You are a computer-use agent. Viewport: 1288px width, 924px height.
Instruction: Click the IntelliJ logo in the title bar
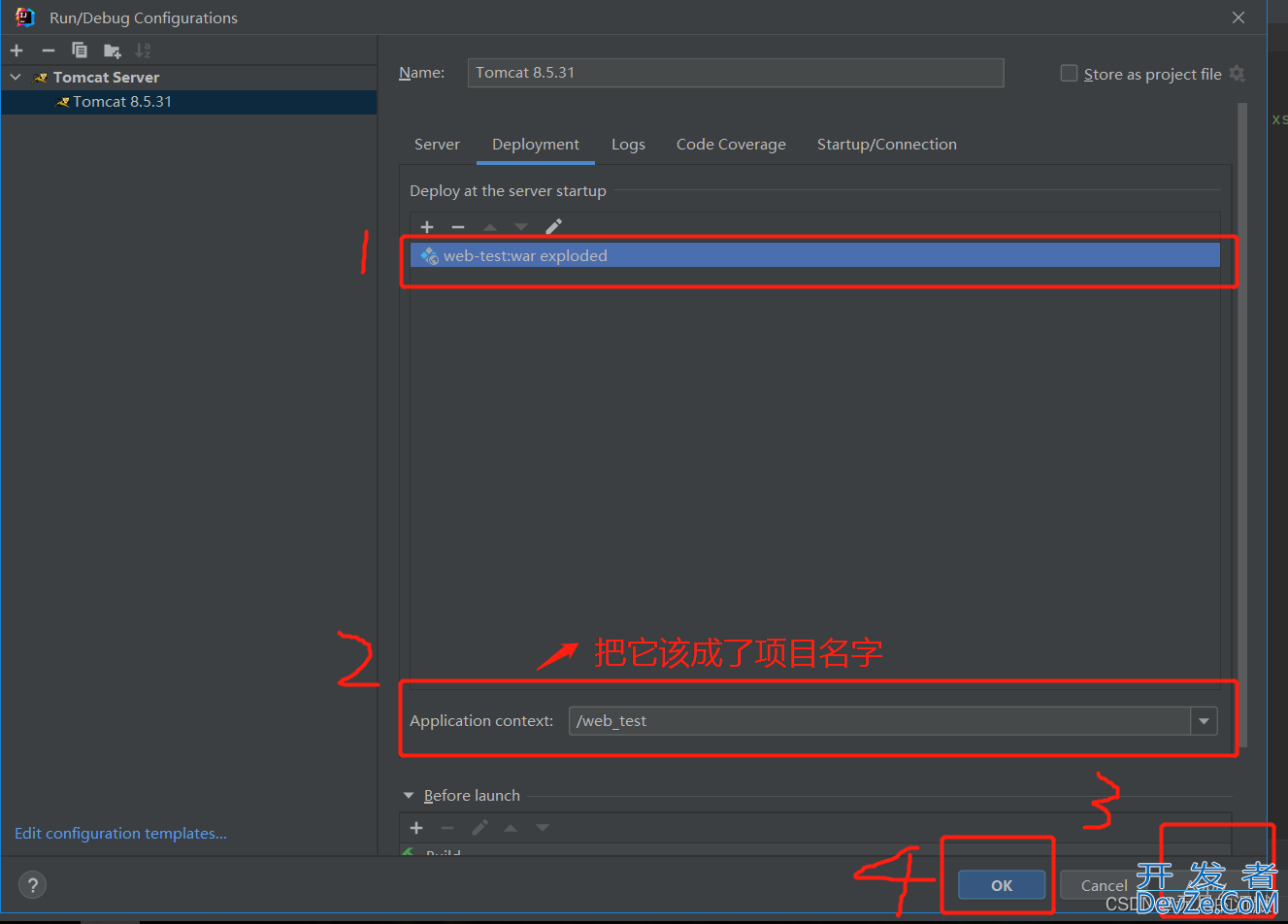[x=25, y=17]
